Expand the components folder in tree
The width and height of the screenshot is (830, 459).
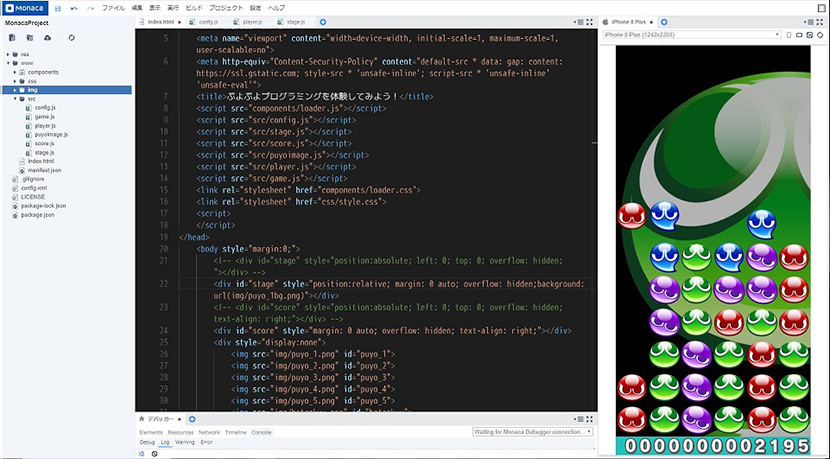click(x=15, y=72)
